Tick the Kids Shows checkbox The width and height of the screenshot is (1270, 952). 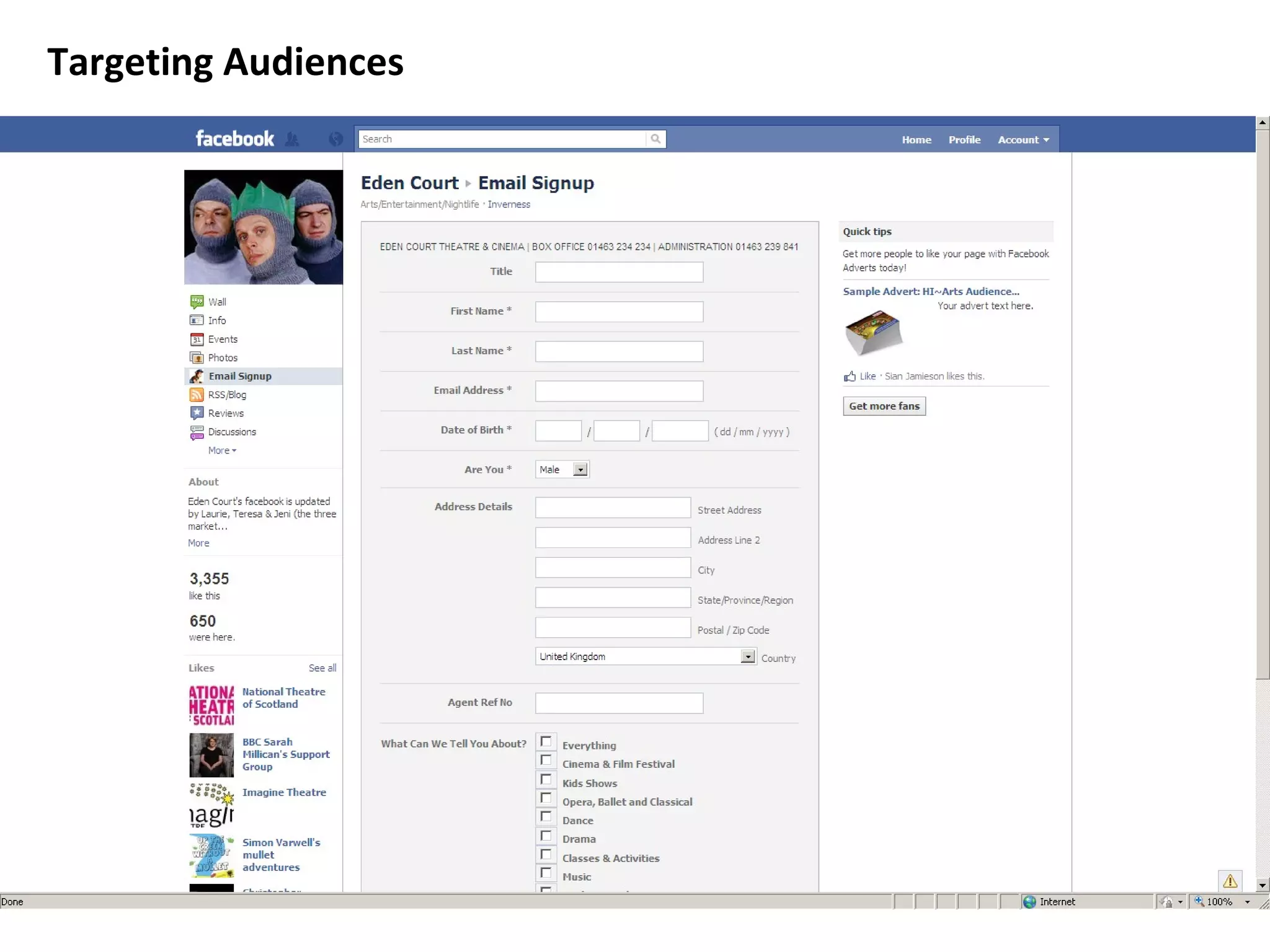tap(546, 780)
